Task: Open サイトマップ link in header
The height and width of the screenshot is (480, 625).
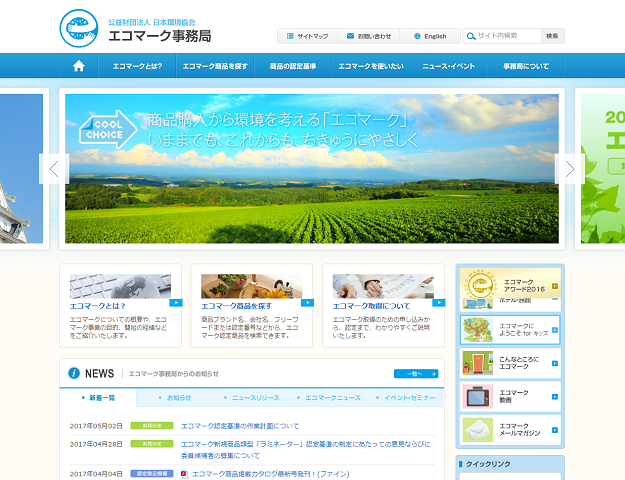Action: point(308,36)
